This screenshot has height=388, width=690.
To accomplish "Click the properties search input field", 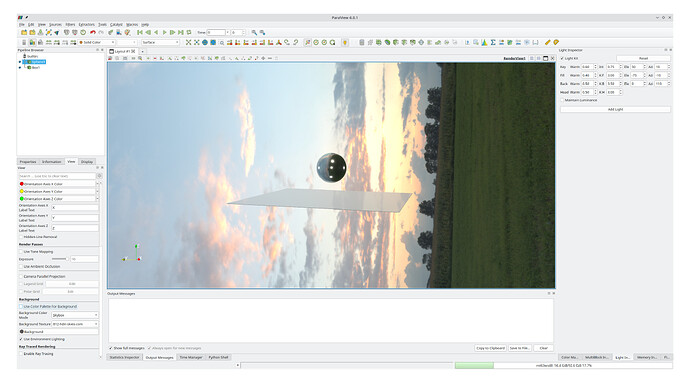I will point(57,176).
